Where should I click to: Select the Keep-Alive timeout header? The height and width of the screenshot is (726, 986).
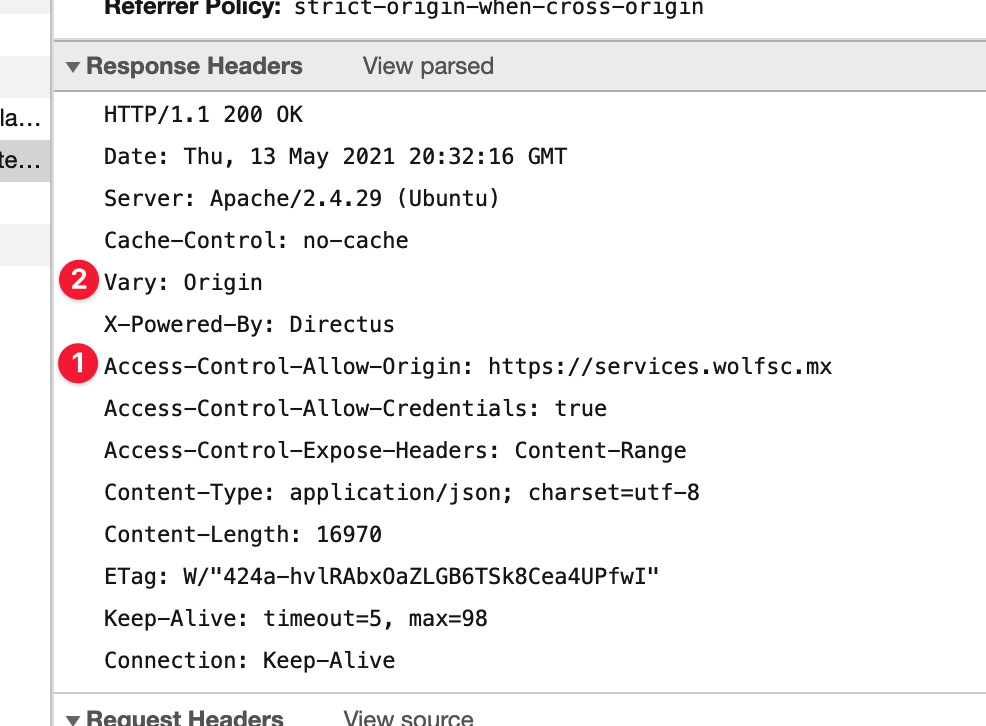coord(295,618)
